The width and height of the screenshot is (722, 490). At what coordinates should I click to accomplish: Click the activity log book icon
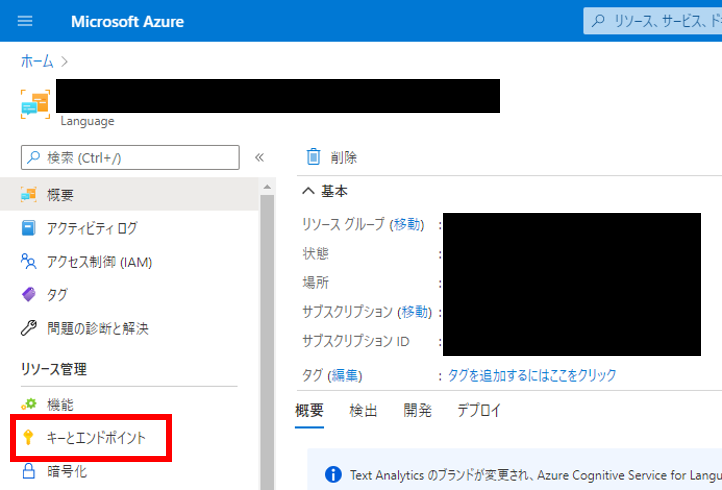pyautogui.click(x=29, y=228)
